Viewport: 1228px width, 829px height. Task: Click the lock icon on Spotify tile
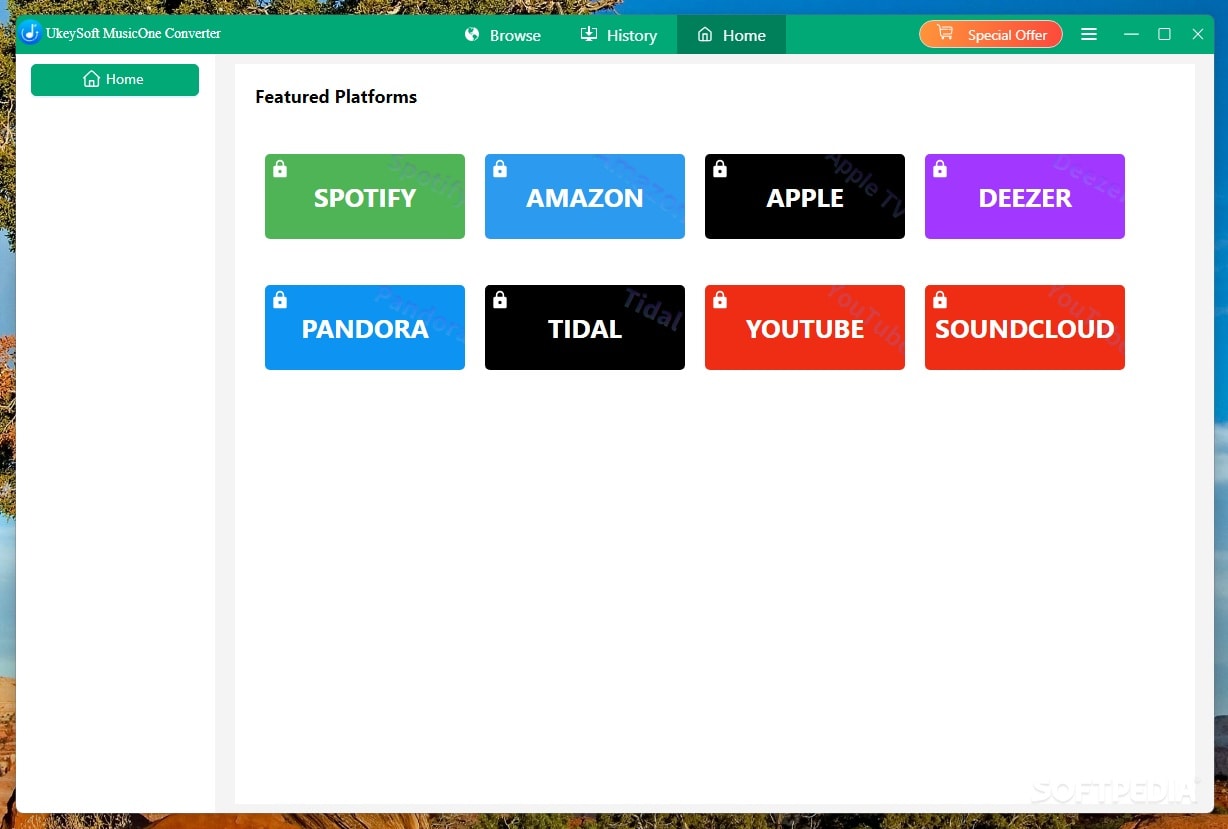(280, 169)
